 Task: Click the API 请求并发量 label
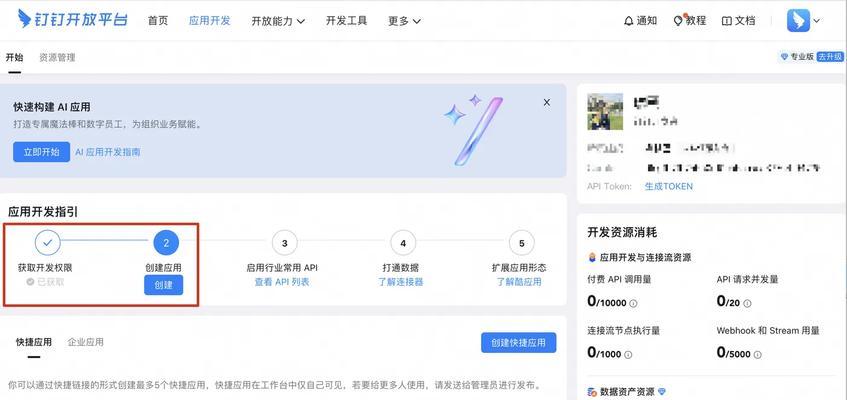point(748,279)
